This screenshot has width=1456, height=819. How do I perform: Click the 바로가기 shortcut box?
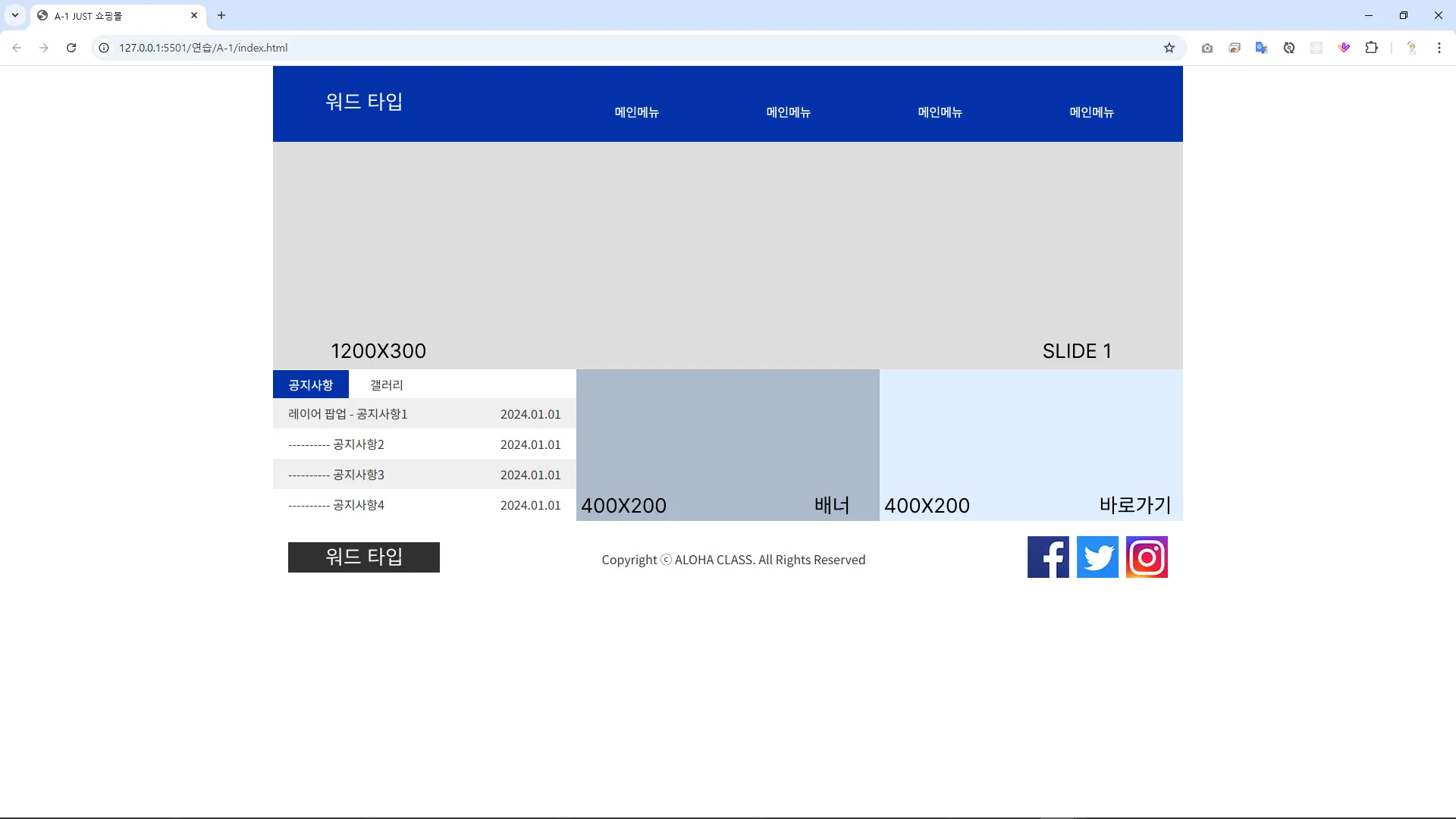(1031, 445)
